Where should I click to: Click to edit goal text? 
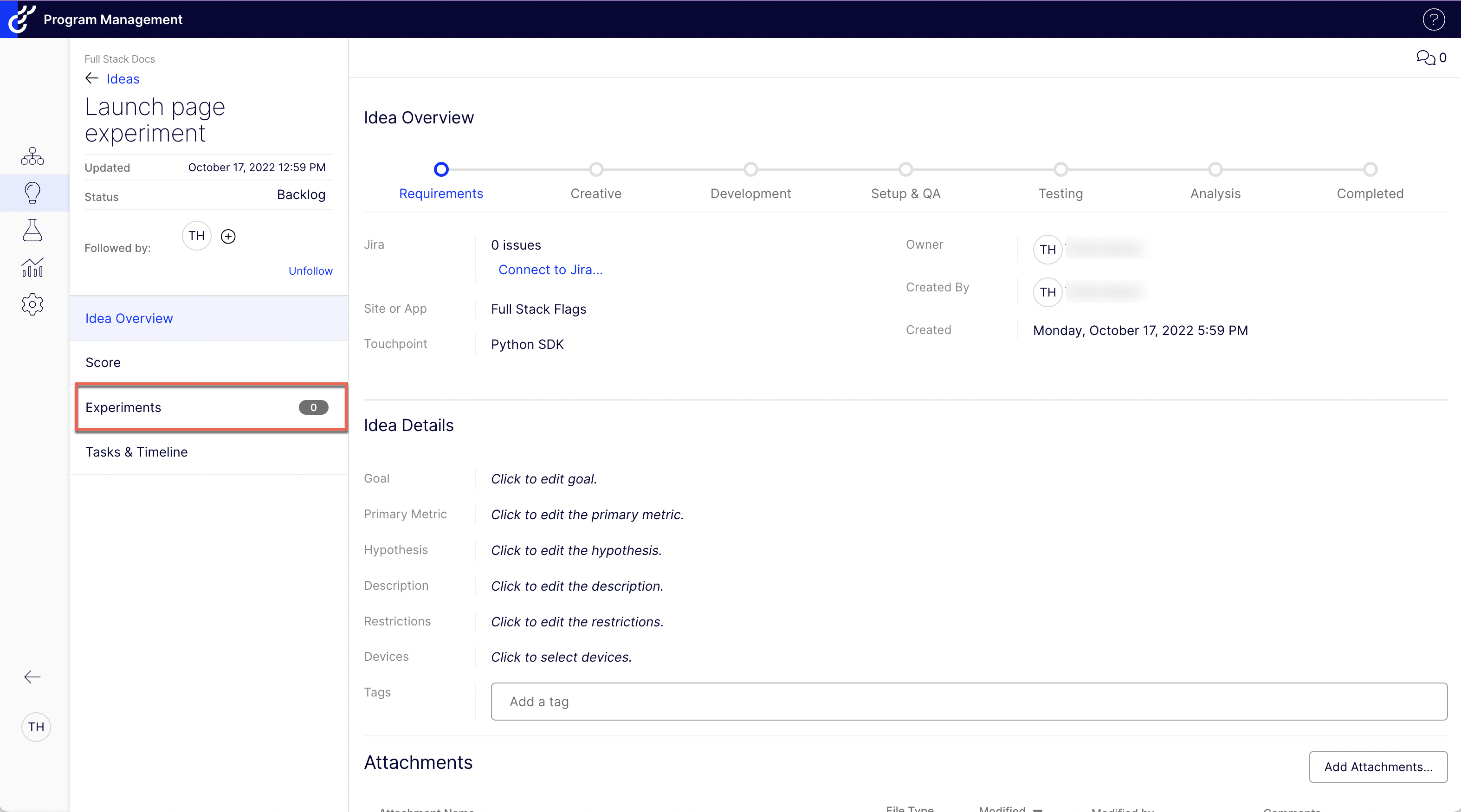tap(543, 478)
